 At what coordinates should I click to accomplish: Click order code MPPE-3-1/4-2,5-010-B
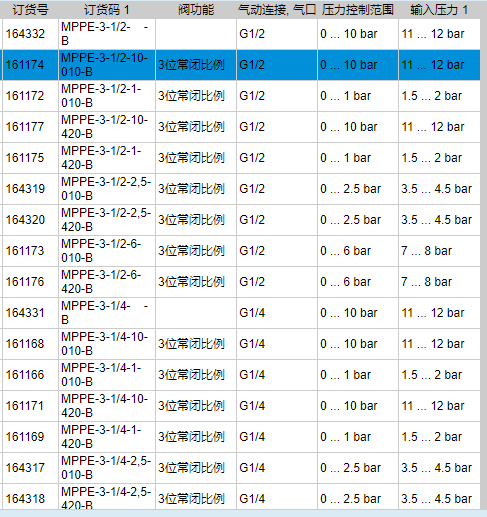pyautogui.click(x=106, y=468)
